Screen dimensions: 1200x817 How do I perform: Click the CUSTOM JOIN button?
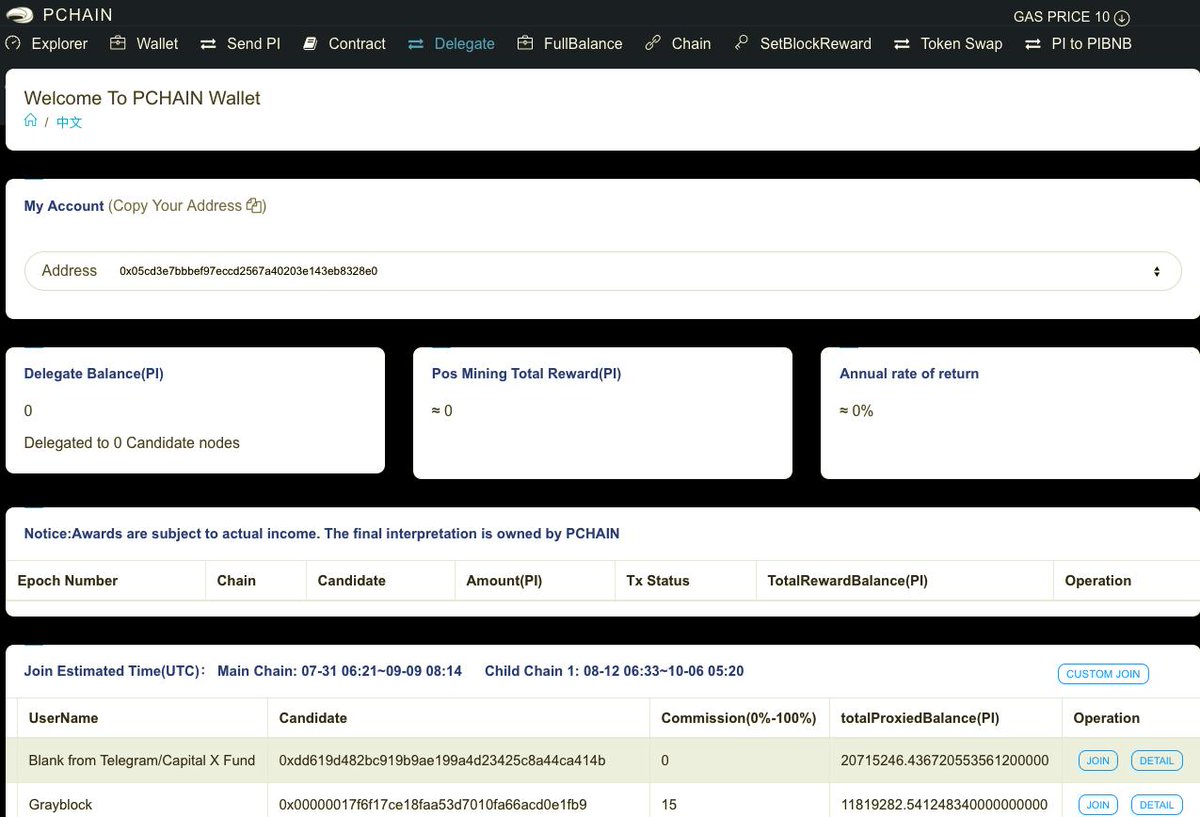coord(1103,674)
